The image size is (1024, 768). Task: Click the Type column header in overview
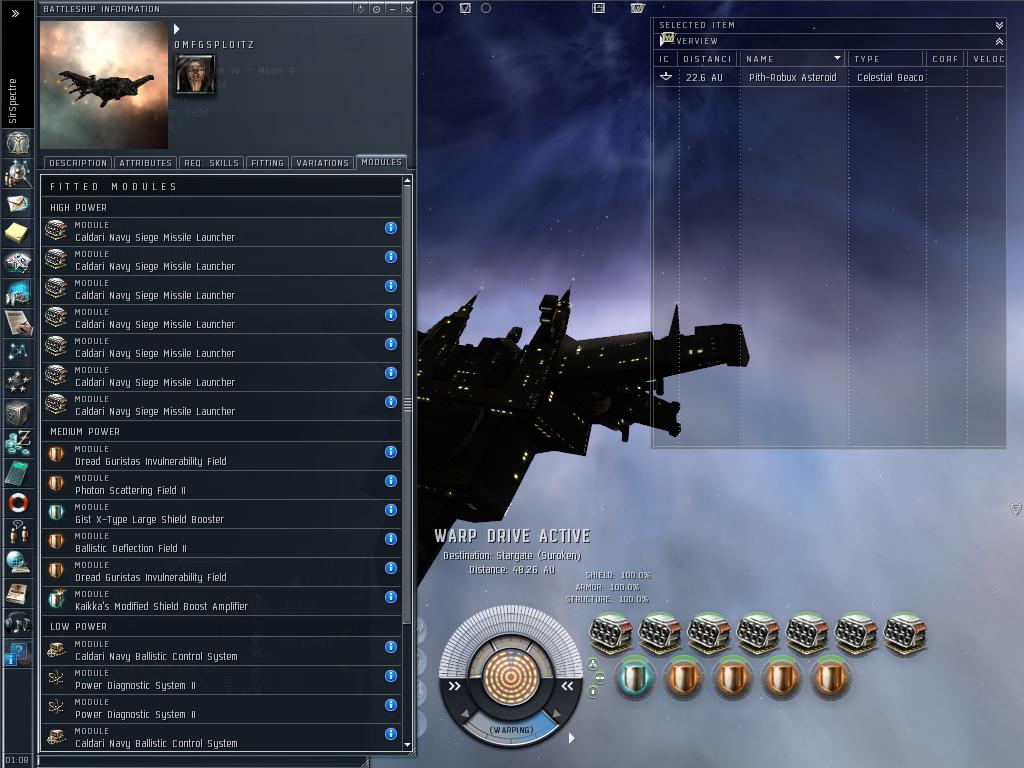pos(887,59)
